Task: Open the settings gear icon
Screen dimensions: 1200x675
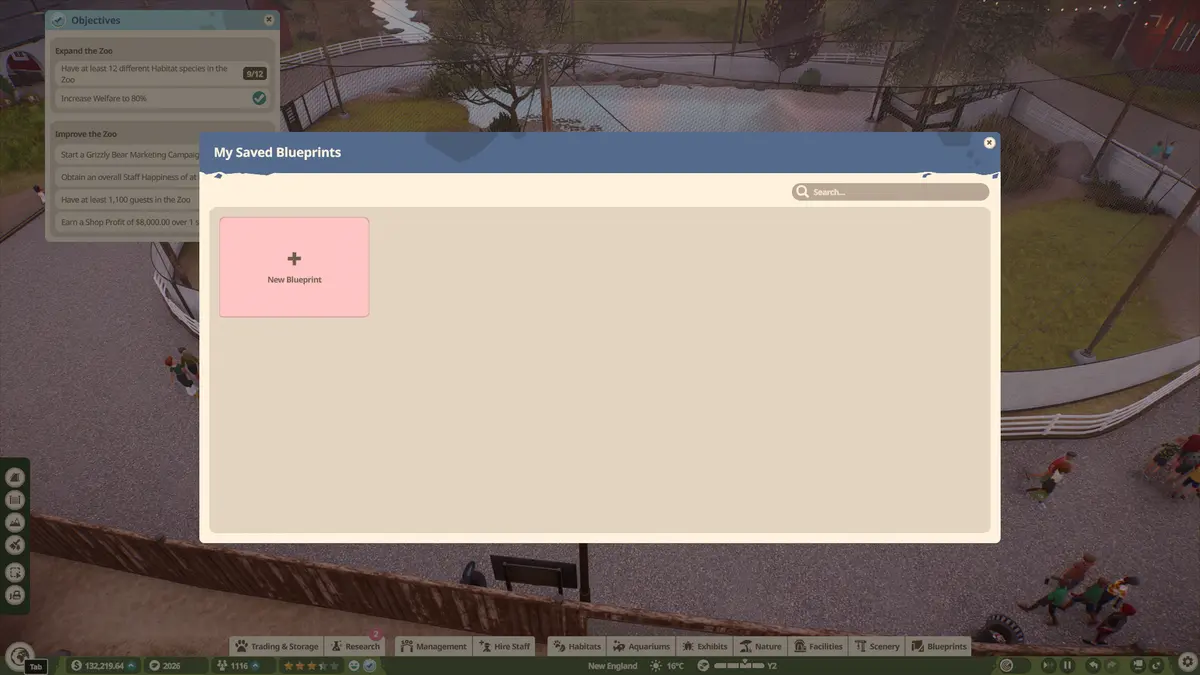Action: pyautogui.click(x=1186, y=663)
